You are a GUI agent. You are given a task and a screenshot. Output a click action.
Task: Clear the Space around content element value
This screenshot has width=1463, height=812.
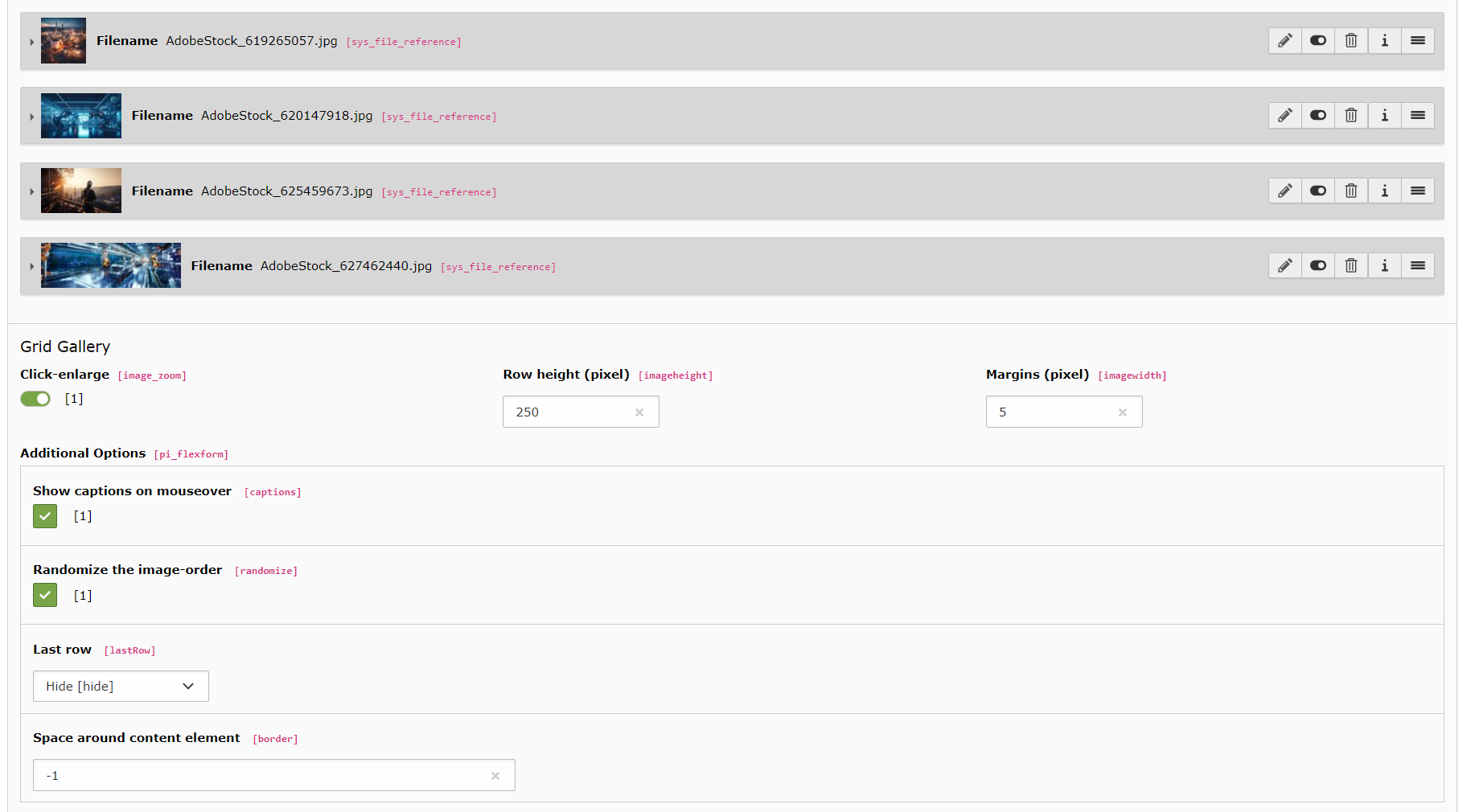[x=495, y=776]
